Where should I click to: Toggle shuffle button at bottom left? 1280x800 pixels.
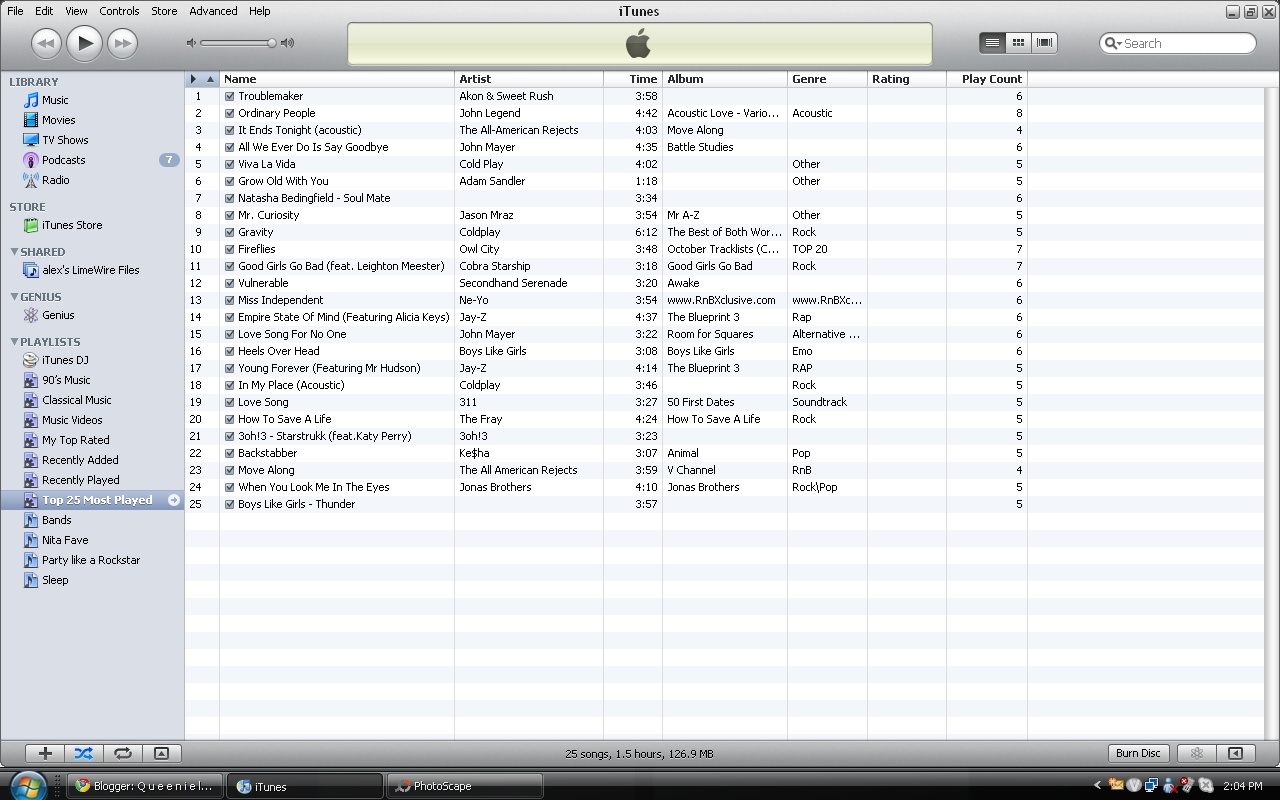pyautogui.click(x=84, y=753)
